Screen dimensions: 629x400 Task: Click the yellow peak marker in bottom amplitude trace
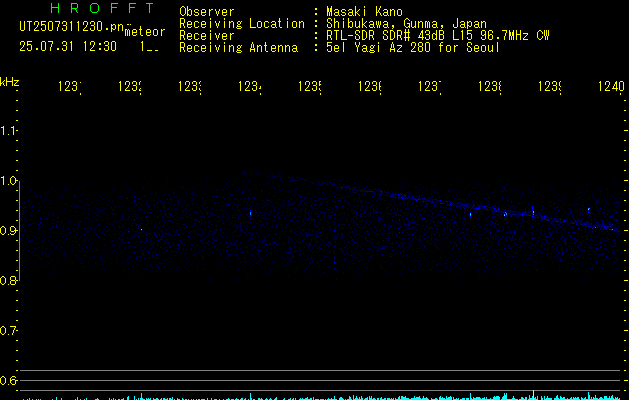point(533,394)
